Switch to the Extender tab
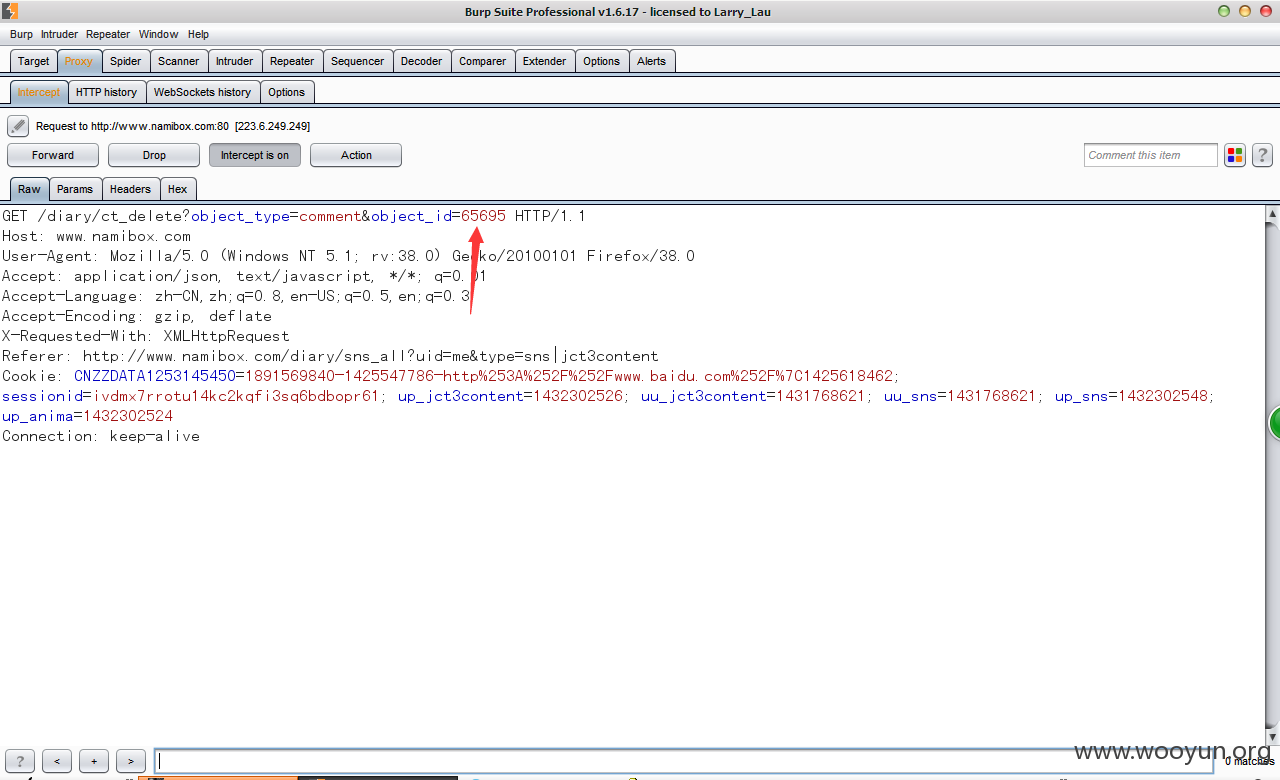The width and height of the screenshot is (1280, 780). (x=545, y=61)
